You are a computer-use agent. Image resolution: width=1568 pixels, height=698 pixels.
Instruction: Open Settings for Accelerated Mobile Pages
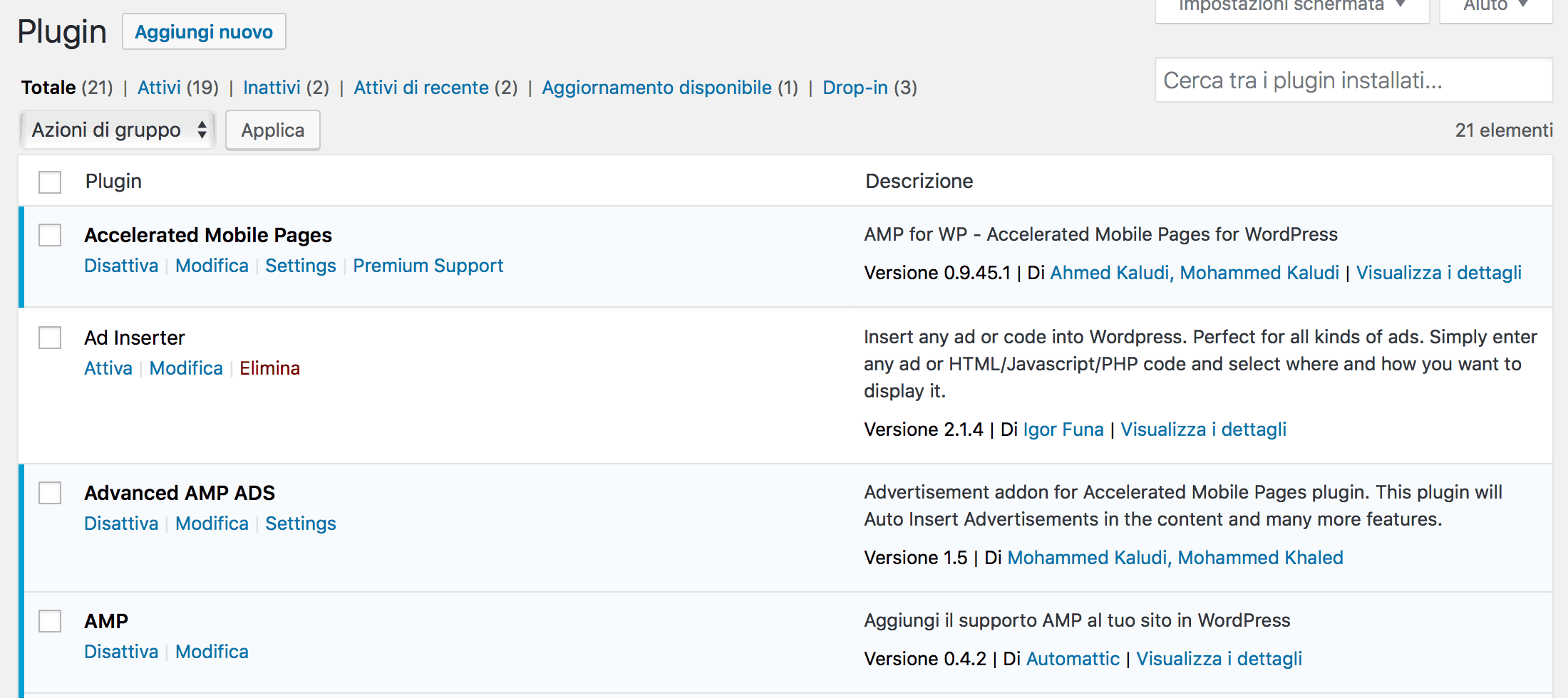300,265
